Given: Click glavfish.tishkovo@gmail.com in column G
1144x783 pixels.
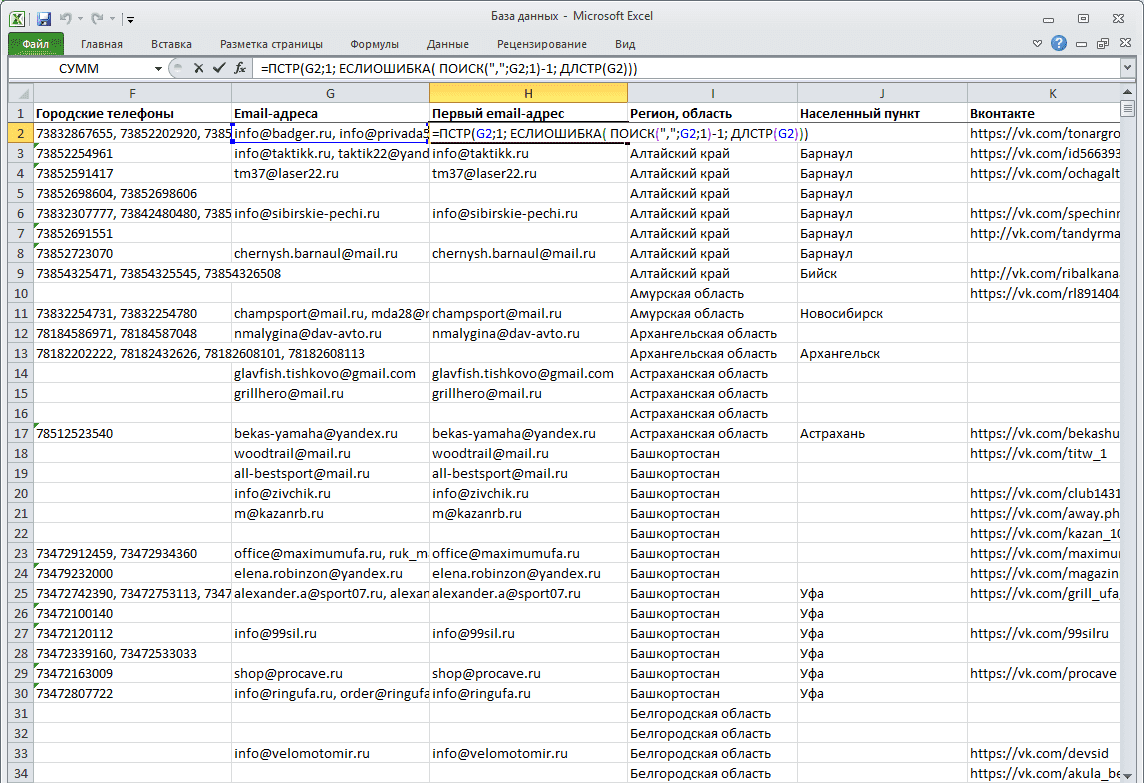Looking at the screenshot, I should (x=331, y=374).
